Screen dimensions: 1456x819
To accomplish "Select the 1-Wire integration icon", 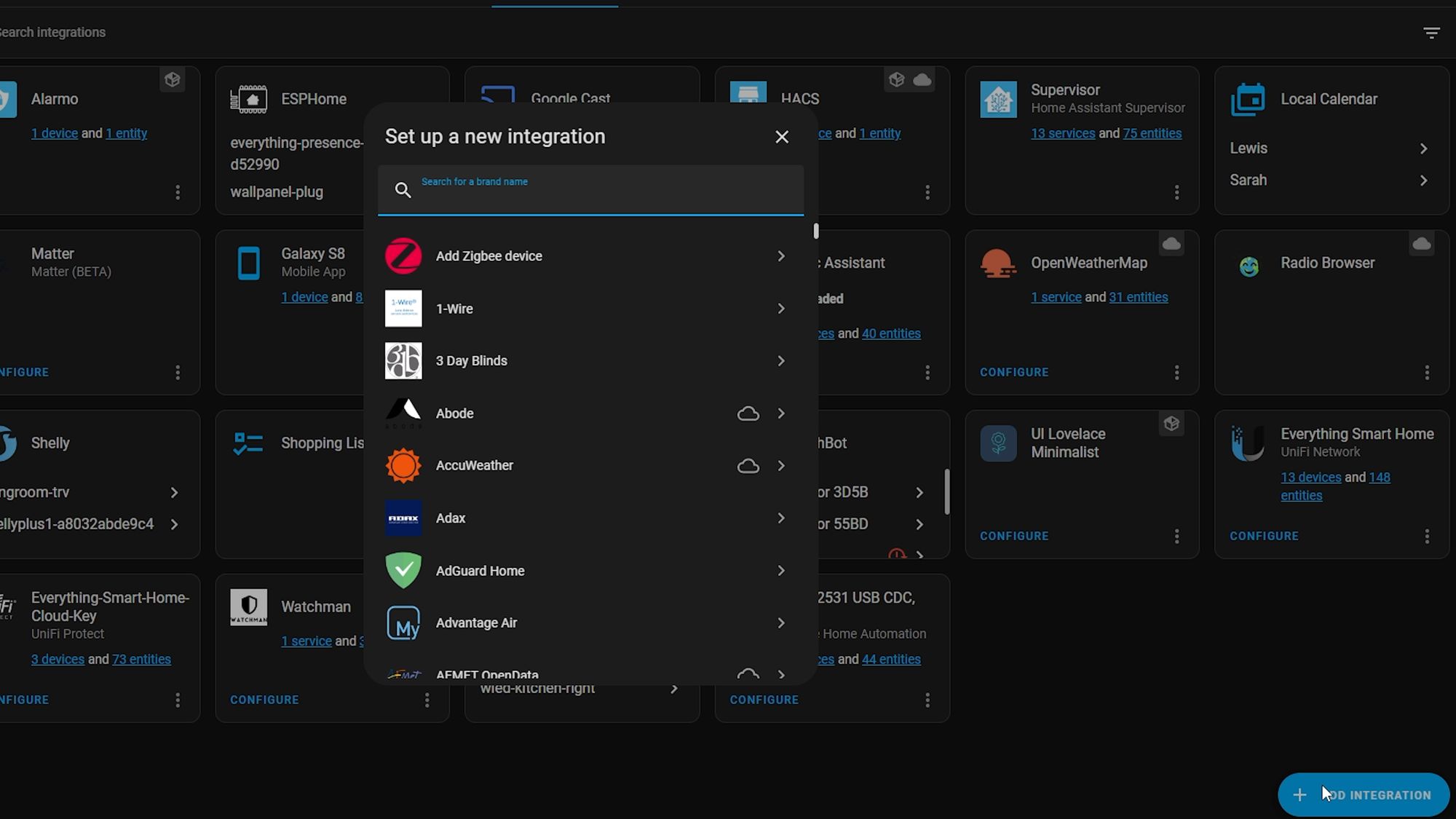I will (x=403, y=308).
